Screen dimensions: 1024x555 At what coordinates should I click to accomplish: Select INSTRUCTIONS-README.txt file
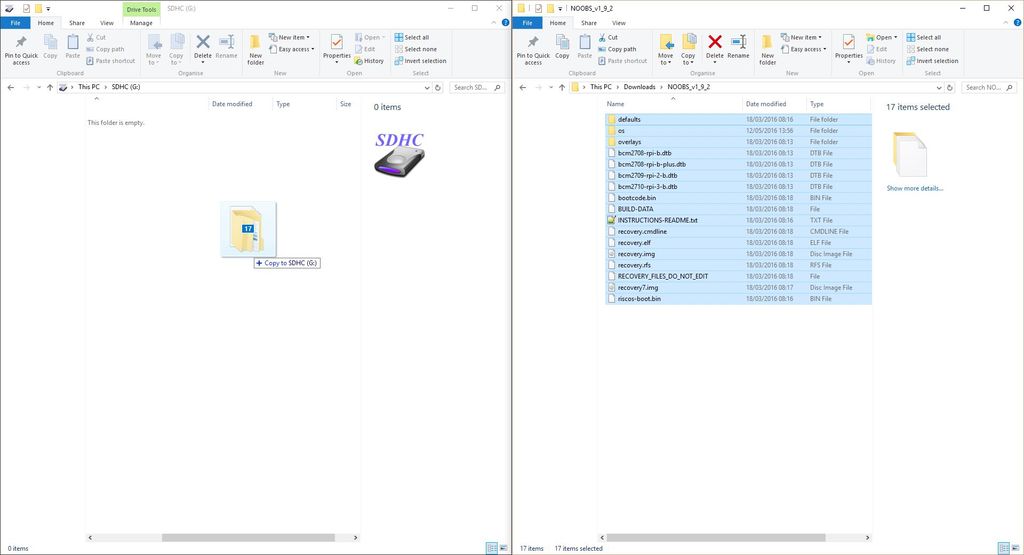[739, 220]
